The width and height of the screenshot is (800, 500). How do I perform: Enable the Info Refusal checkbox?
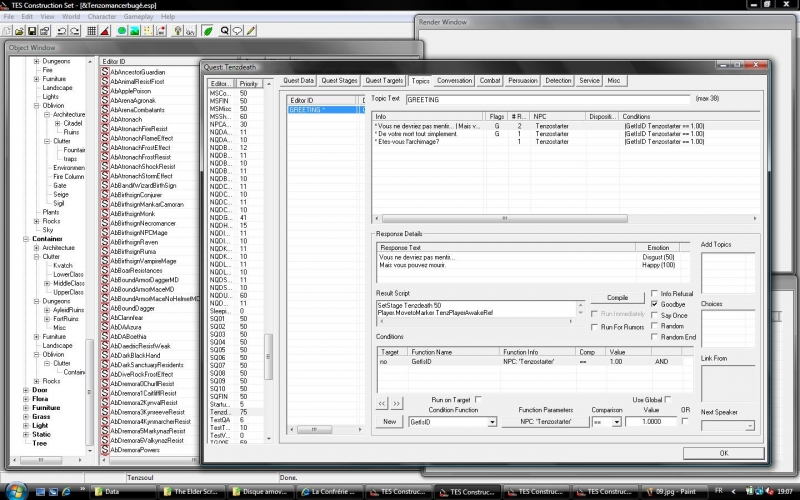pos(655,293)
